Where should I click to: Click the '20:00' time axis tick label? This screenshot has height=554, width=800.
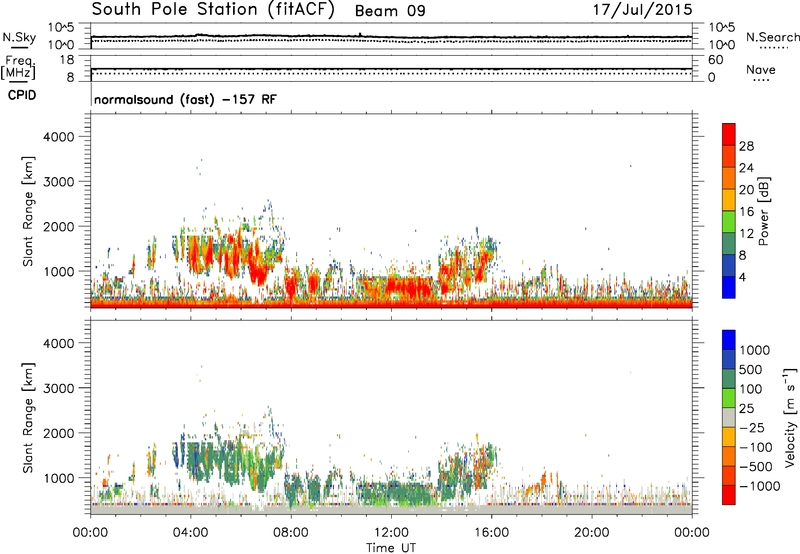(592, 533)
